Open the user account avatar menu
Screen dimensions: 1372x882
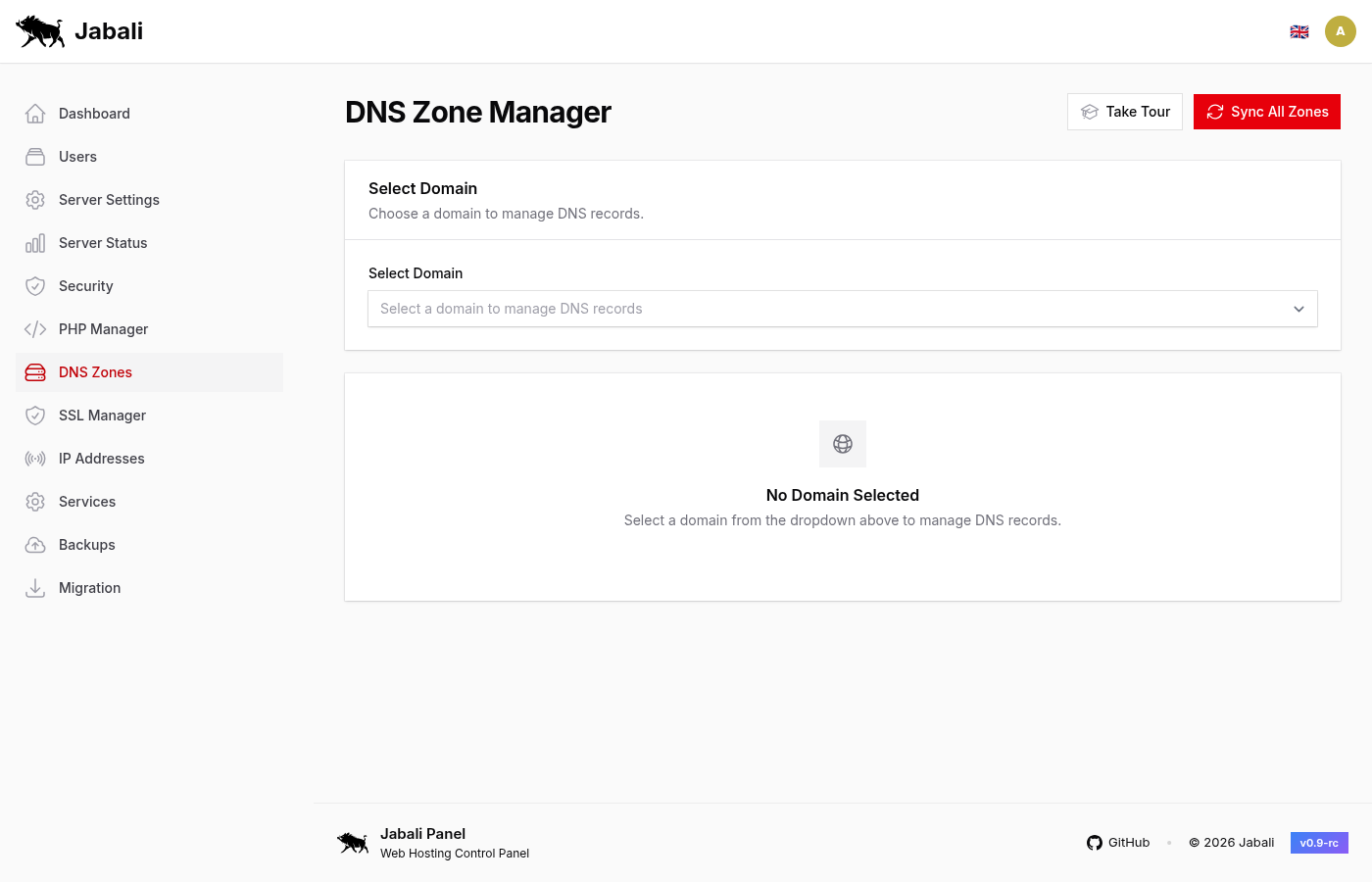pyautogui.click(x=1341, y=30)
